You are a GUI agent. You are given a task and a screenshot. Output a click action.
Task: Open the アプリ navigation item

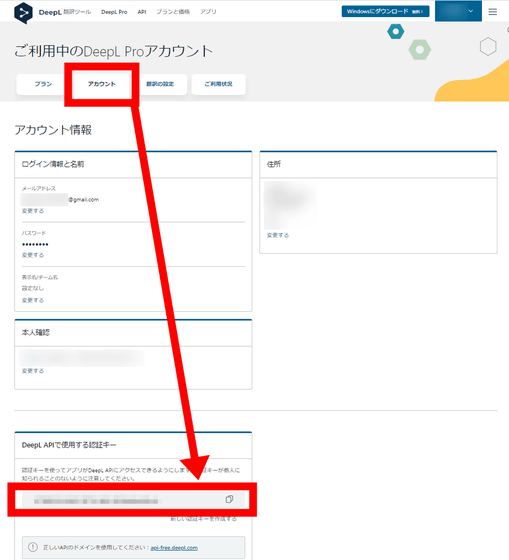(x=208, y=12)
